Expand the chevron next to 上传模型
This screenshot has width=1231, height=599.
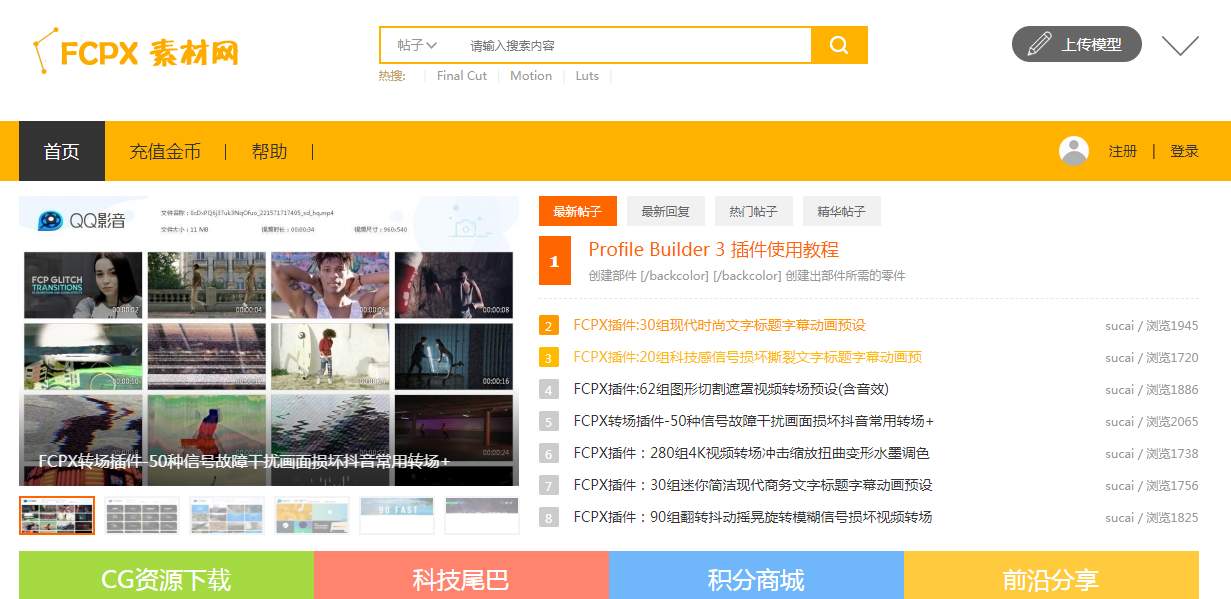[x=1180, y=44]
